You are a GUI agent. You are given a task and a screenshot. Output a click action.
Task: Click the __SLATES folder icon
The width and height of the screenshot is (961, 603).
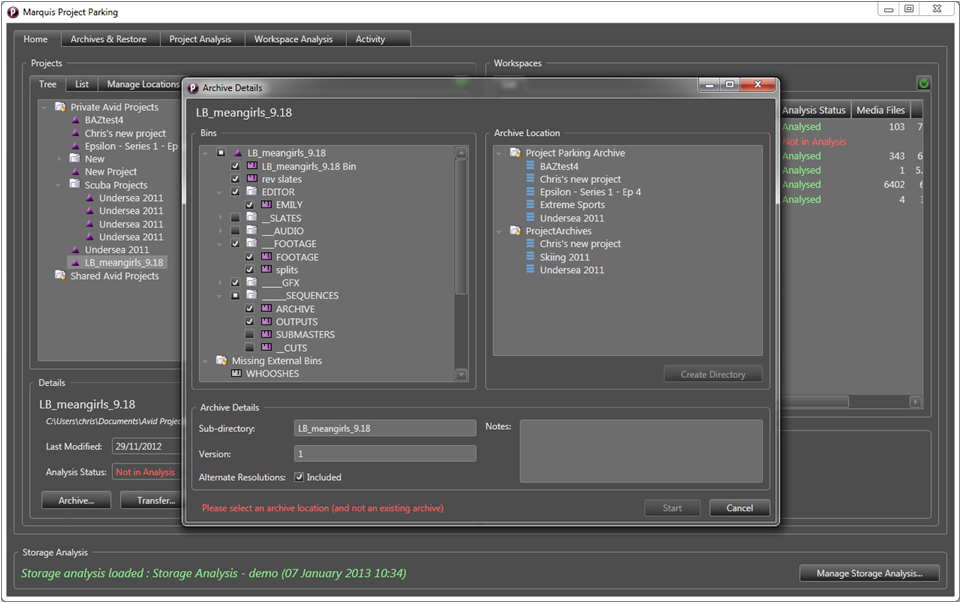(x=251, y=217)
